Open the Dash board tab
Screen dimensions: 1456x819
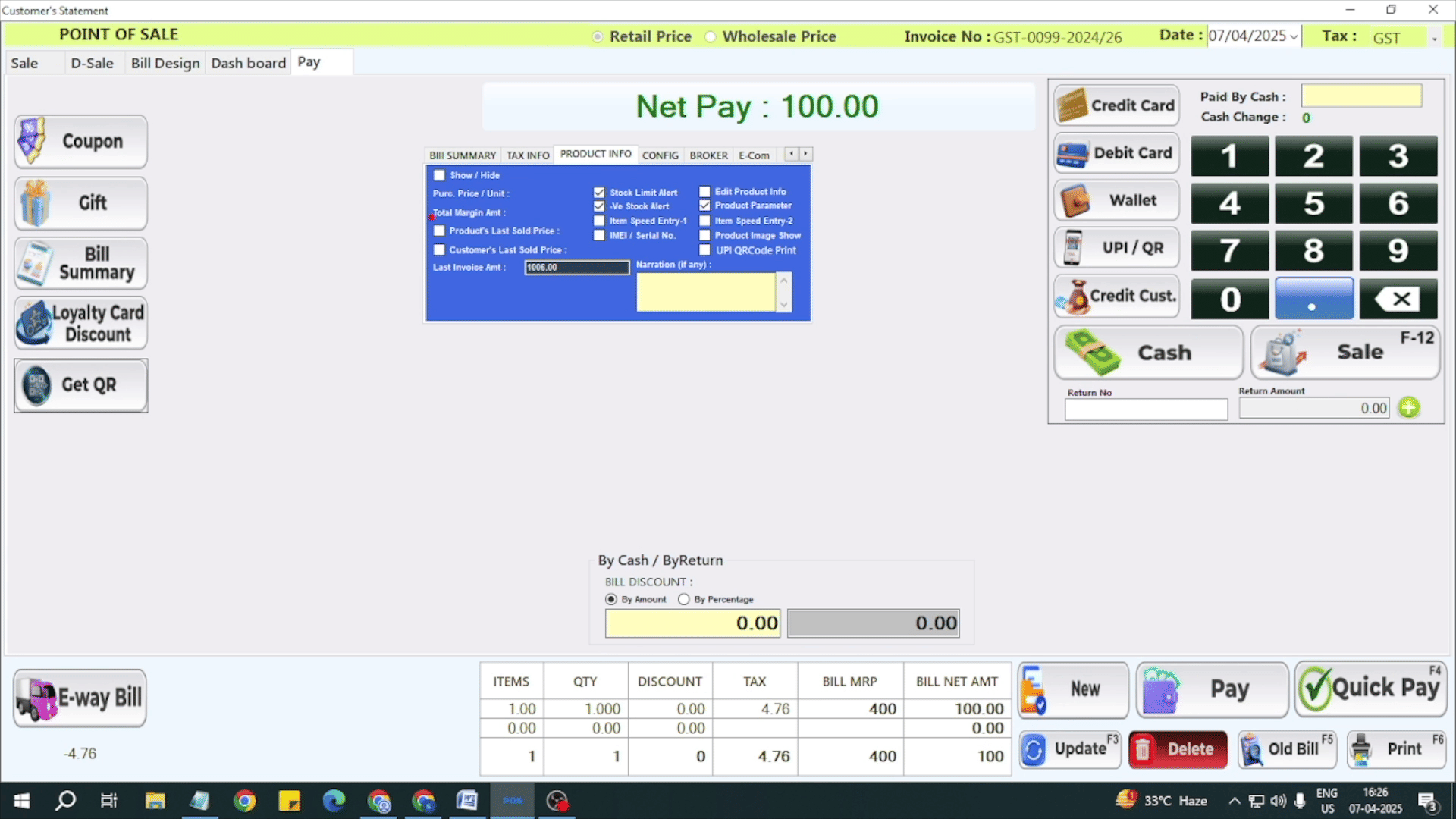[x=248, y=63]
